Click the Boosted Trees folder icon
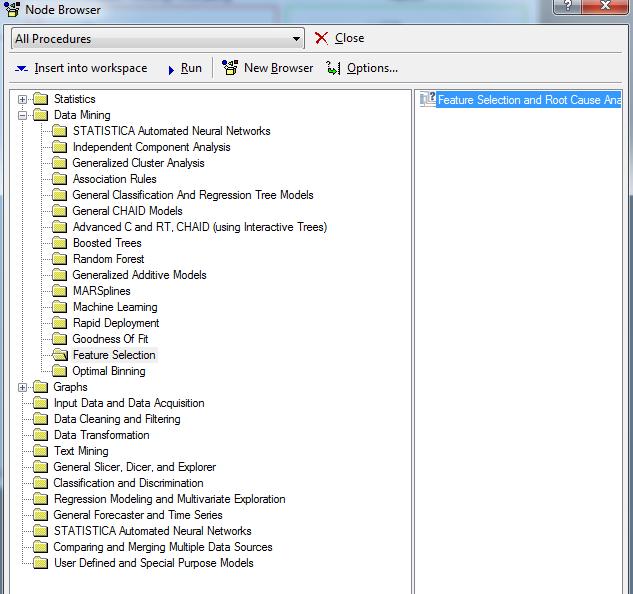The image size is (633, 594). (x=59, y=243)
